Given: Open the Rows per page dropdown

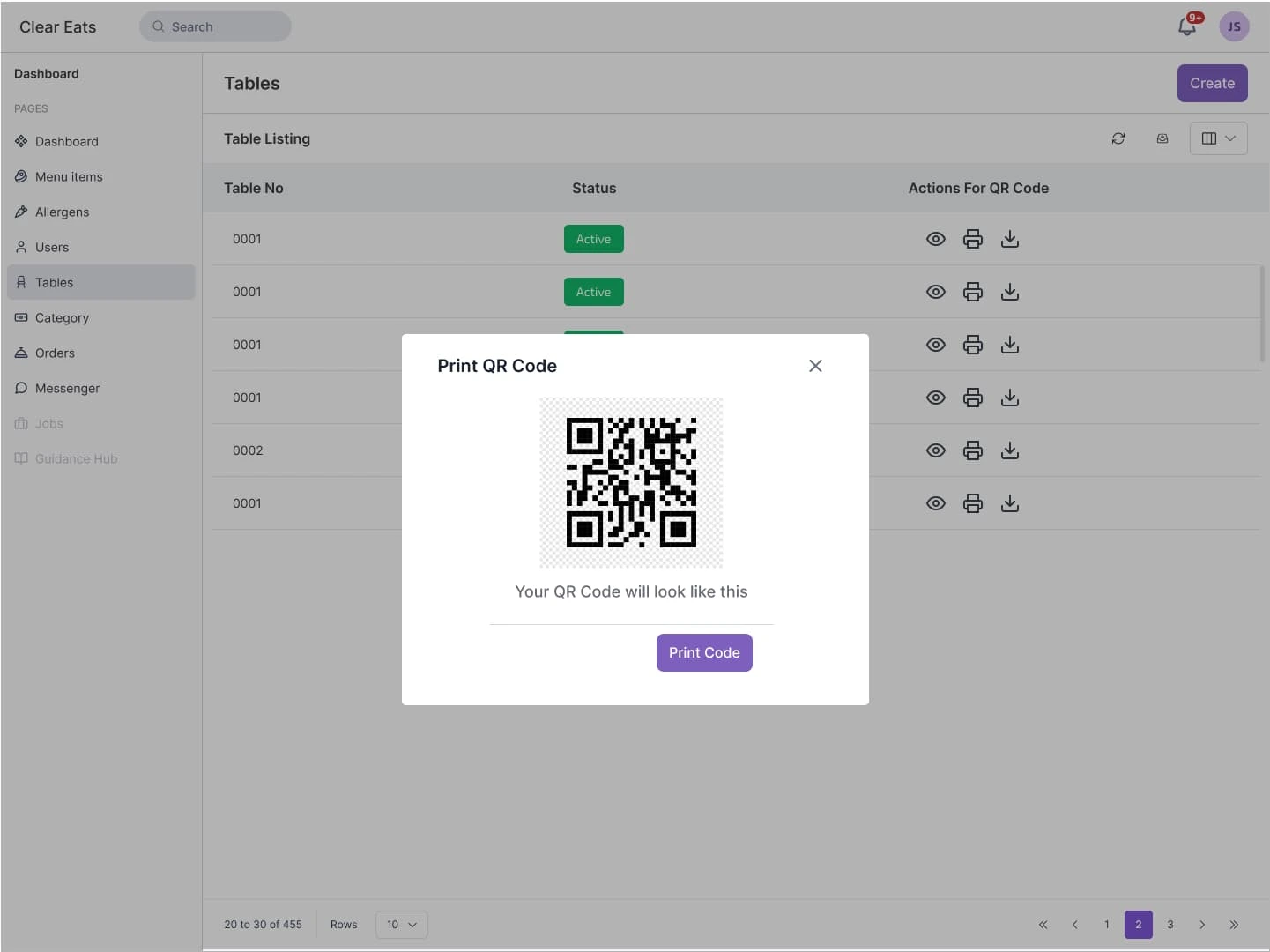Looking at the screenshot, I should 402,925.
